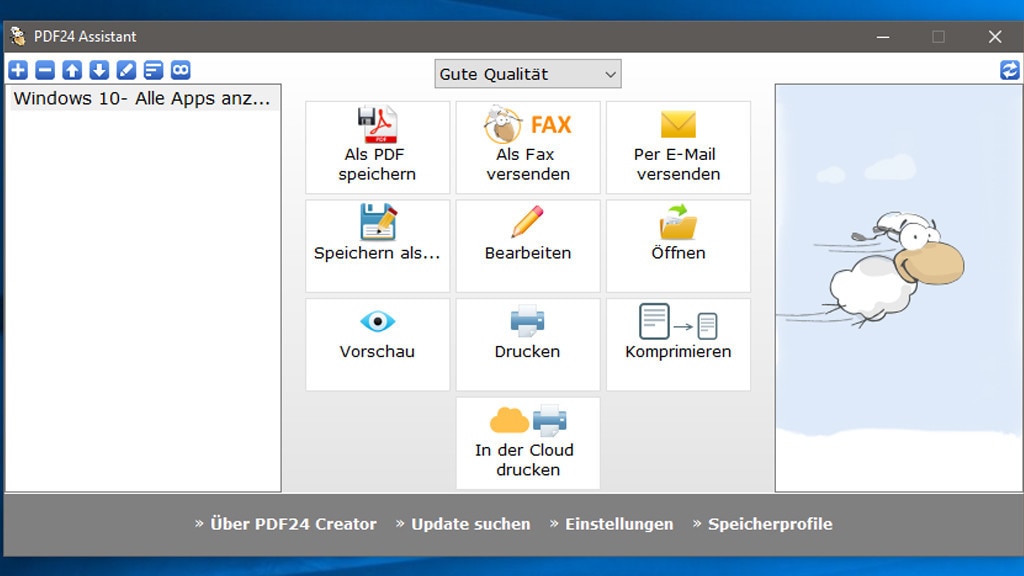This screenshot has width=1024, height=576.
Task: Open the 'Gute Qualität' quality dropdown
Action: pyautogui.click(x=527, y=73)
